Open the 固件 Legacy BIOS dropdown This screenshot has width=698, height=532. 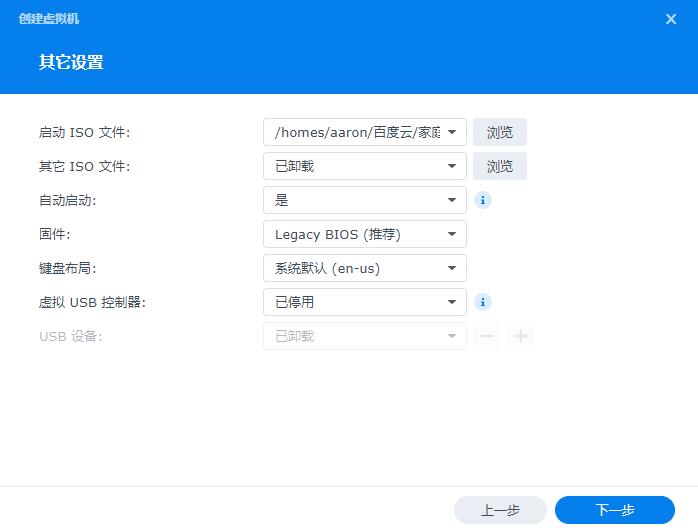tap(365, 234)
